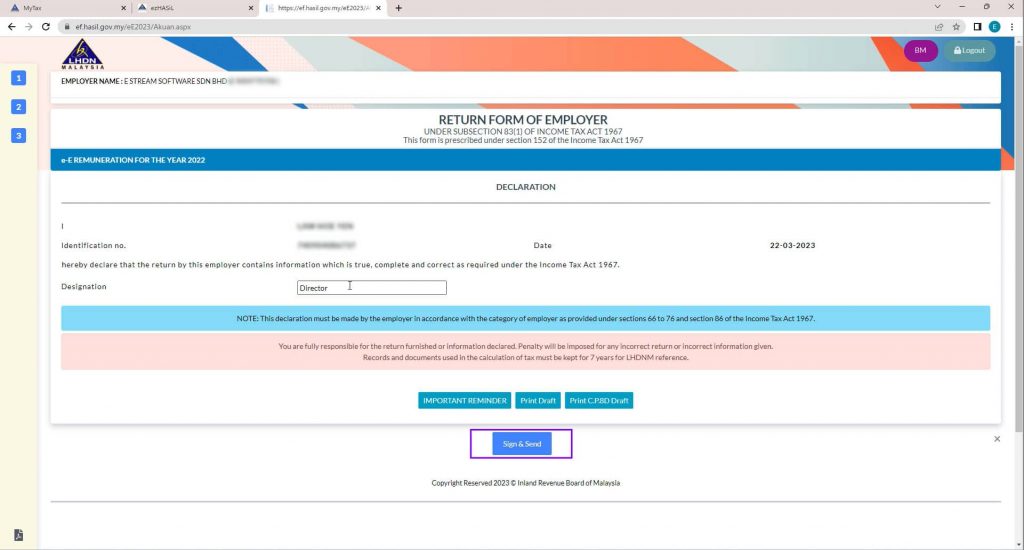Open the Chrome three-dot menu
Screen dimensions: 1024x550
(1012, 27)
